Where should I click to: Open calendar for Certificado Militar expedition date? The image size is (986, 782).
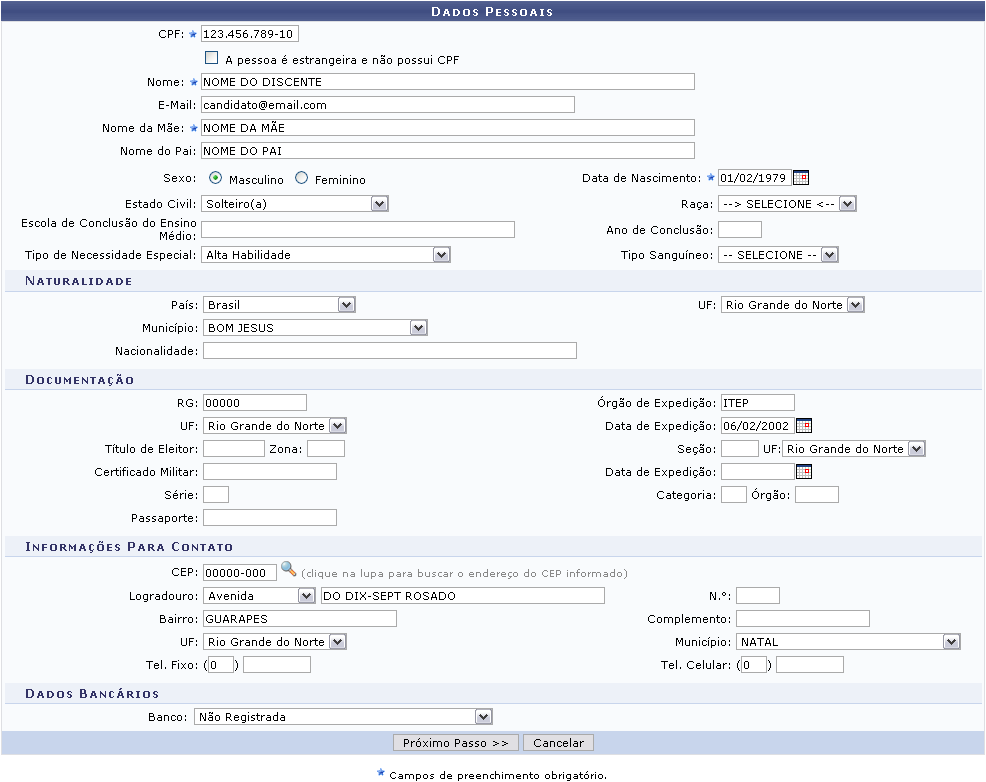[x=803, y=472]
